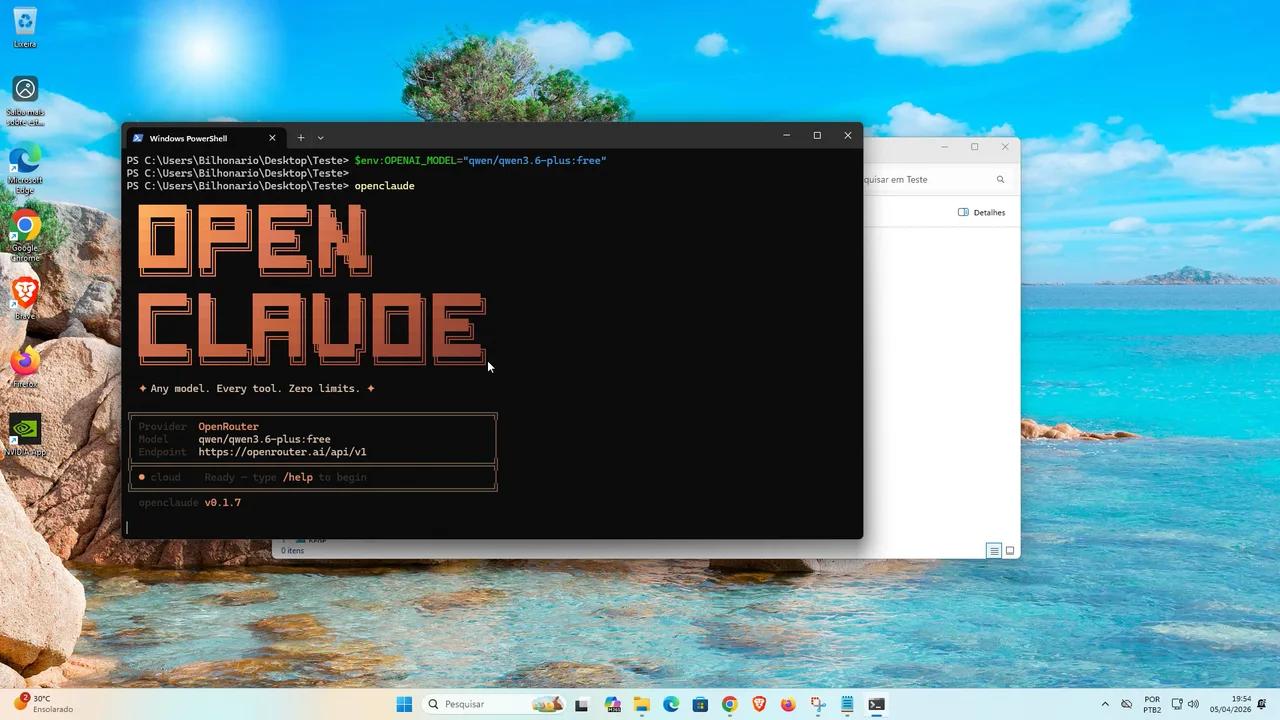Open the network status tray icon
The height and width of the screenshot is (720, 1280).
pos(1177,704)
